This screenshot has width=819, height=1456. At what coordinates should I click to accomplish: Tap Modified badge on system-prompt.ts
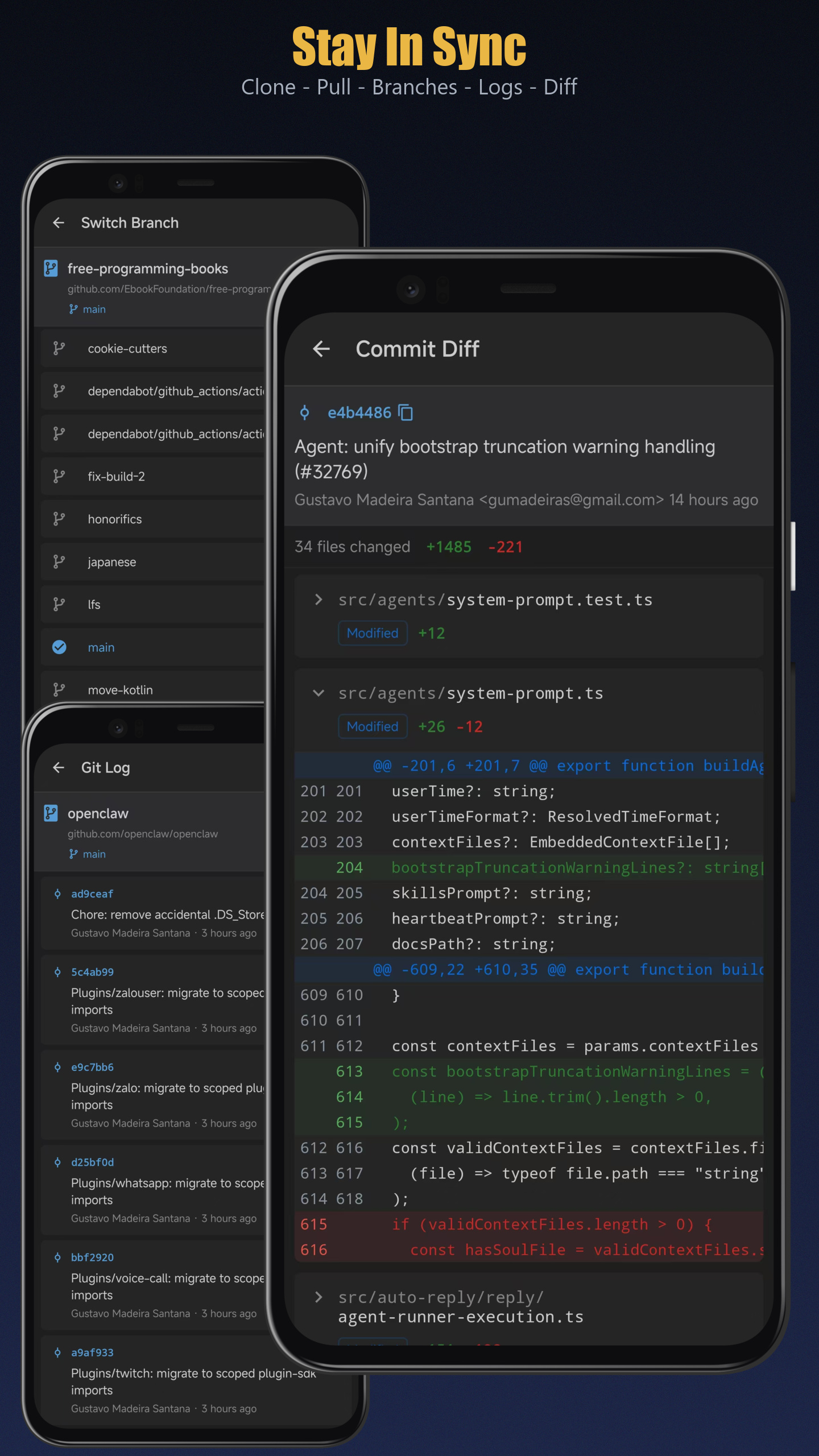(x=373, y=726)
